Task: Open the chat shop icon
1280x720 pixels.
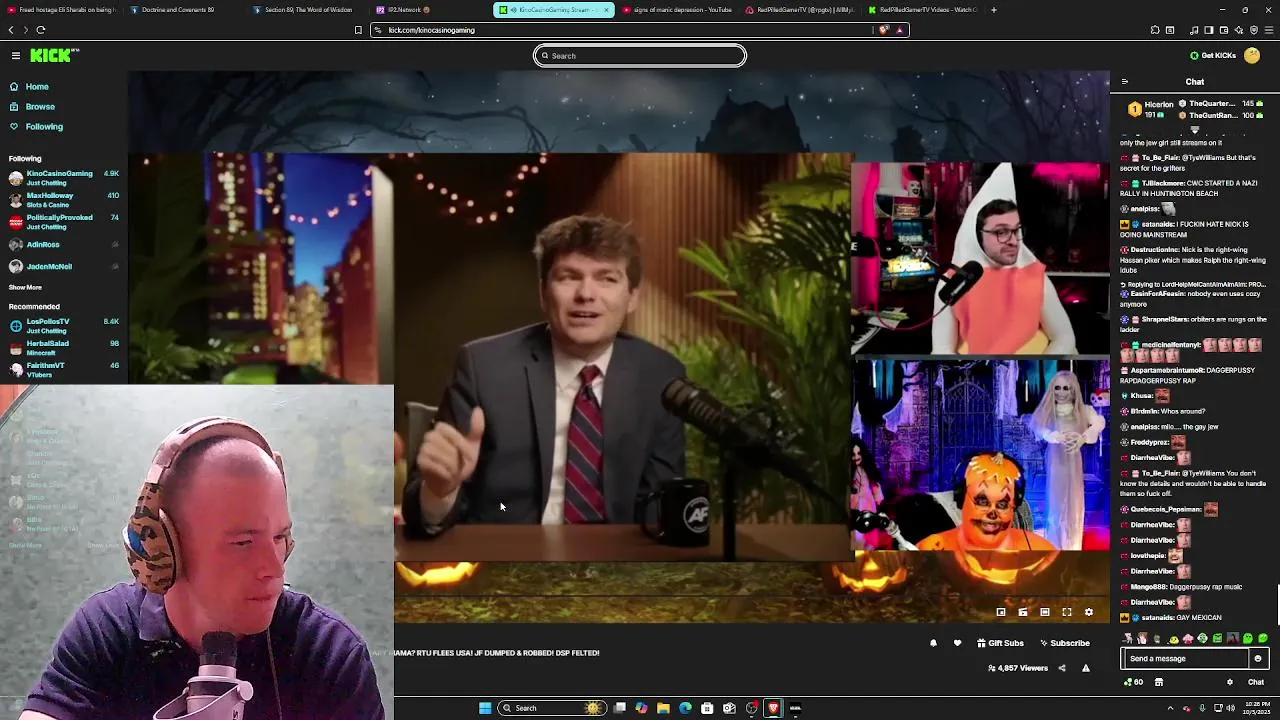Action: pos(1159,682)
